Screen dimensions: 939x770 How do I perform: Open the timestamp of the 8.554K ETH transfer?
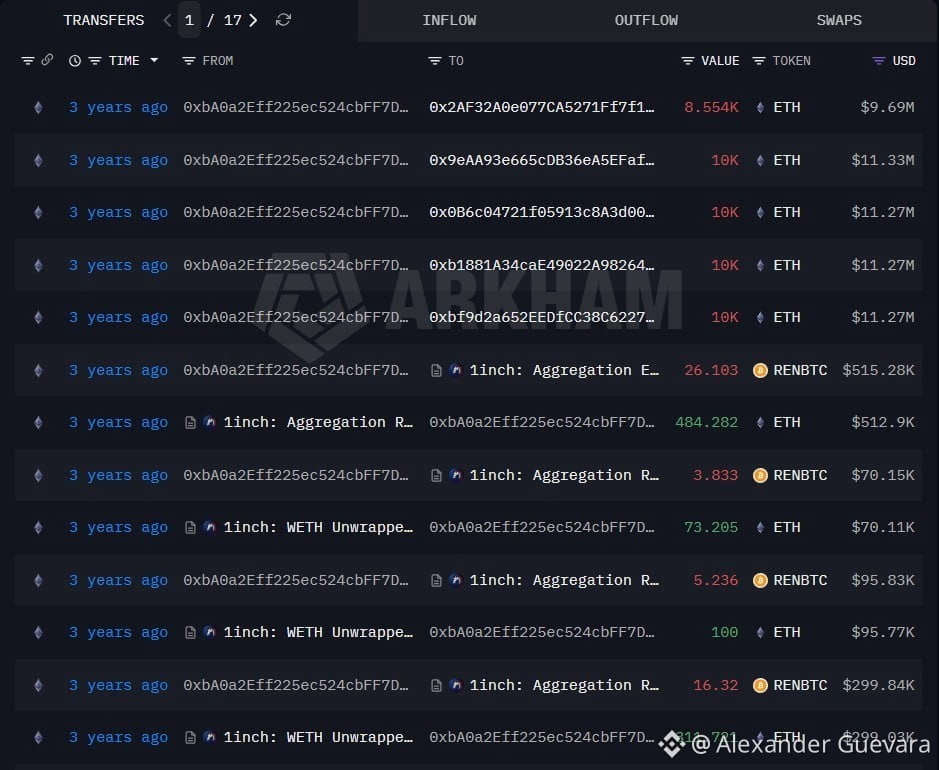point(118,108)
